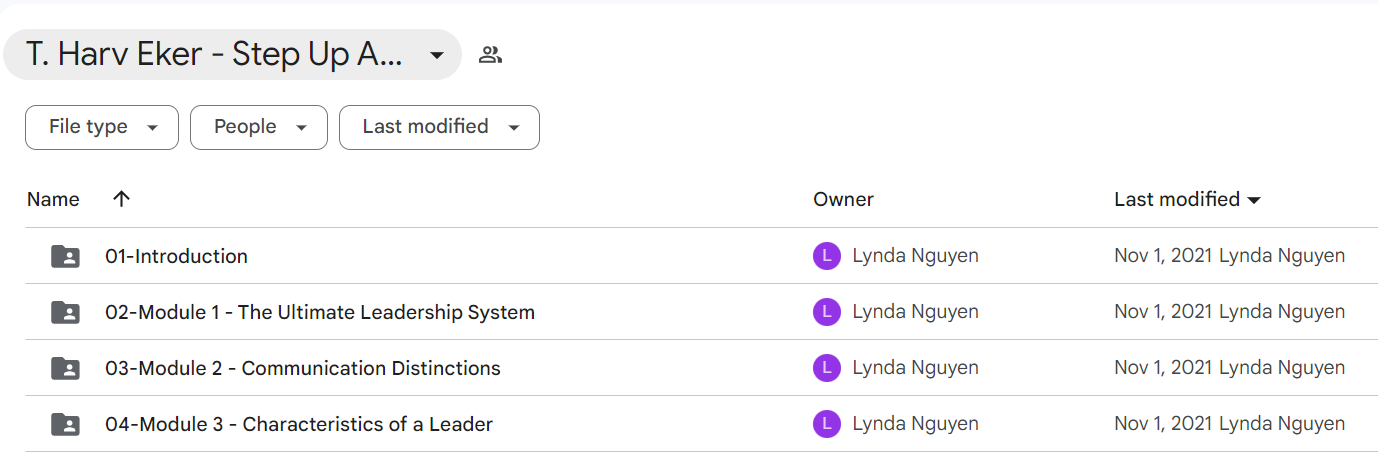The image size is (1378, 468).
Task: Click owner name Lynda Nguyen for 01-Introduction
Action: click(915, 256)
